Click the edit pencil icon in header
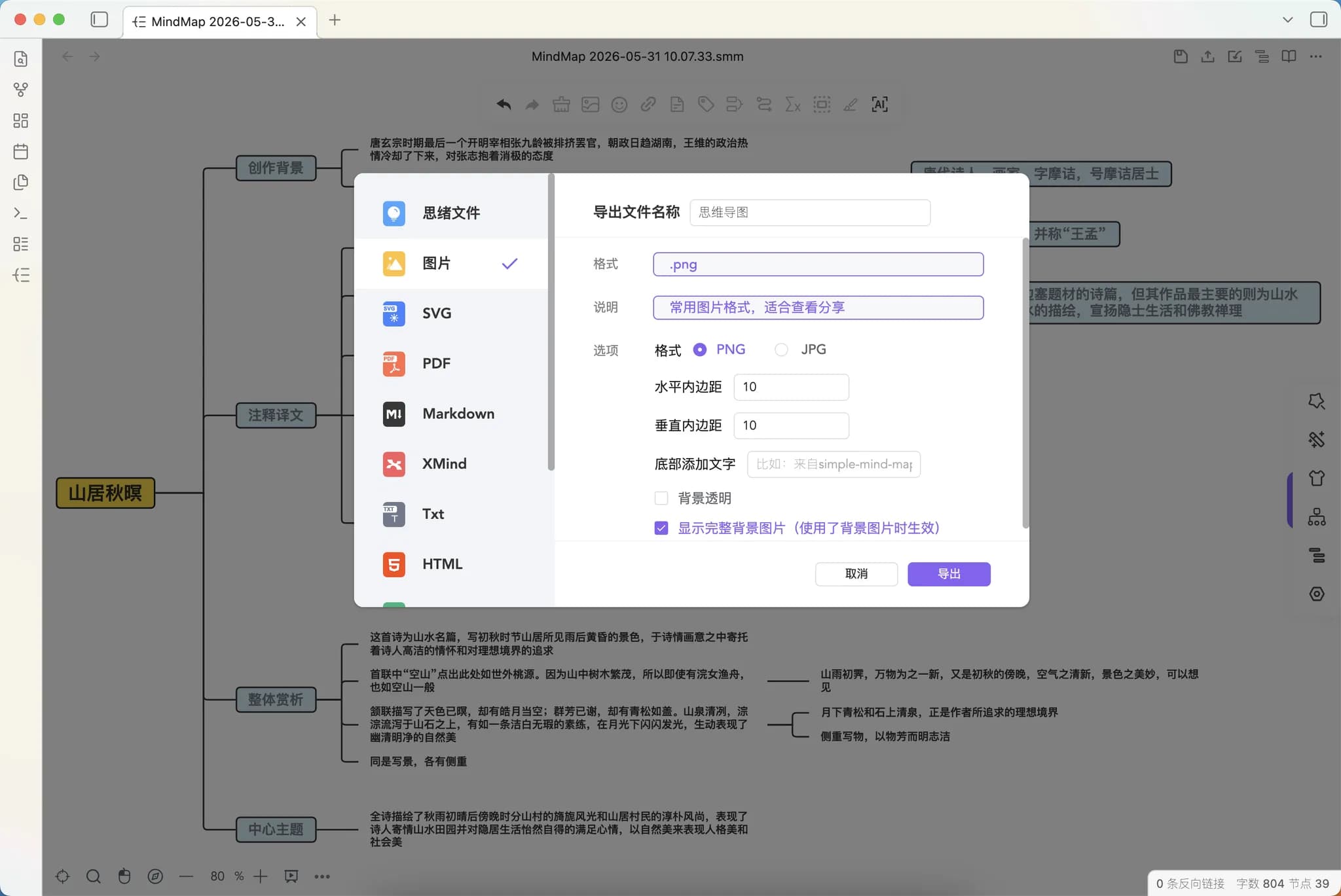This screenshot has height=896, width=1341. pos(1235,56)
